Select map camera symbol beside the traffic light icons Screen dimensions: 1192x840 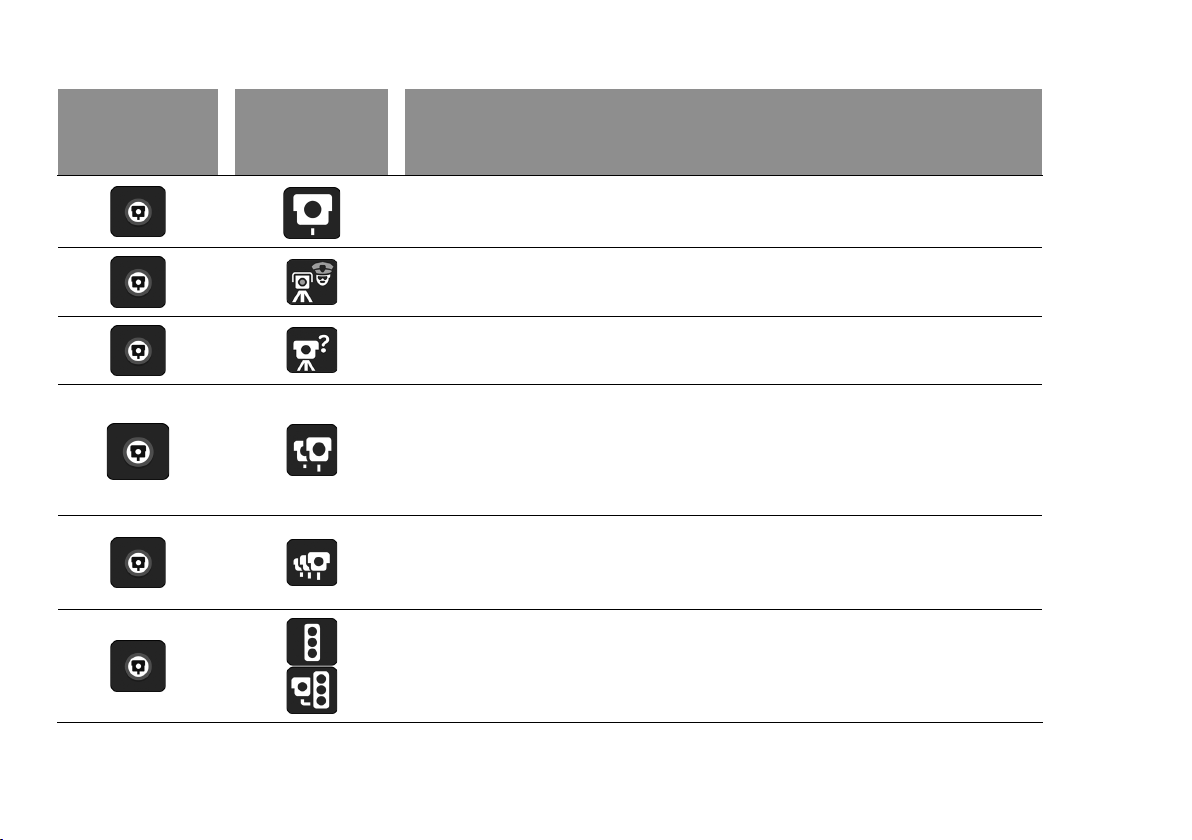pos(138,666)
